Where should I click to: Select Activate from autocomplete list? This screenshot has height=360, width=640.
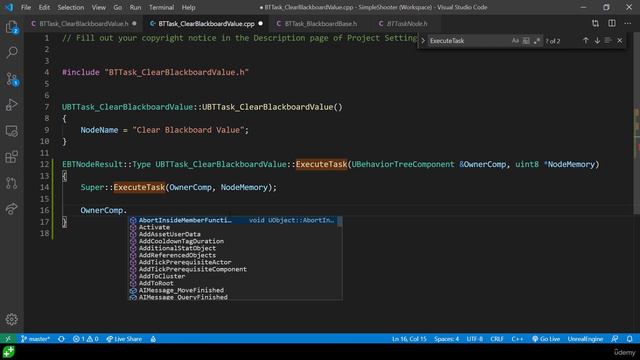pos(233,227)
